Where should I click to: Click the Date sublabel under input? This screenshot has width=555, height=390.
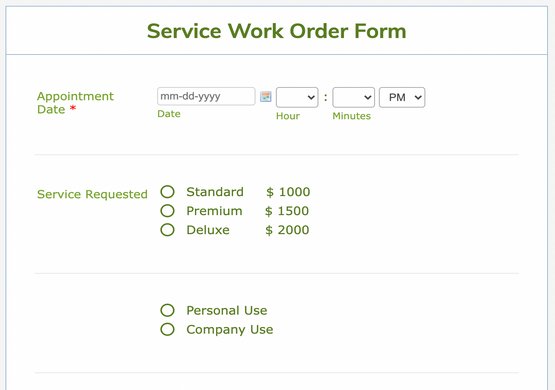(x=169, y=114)
